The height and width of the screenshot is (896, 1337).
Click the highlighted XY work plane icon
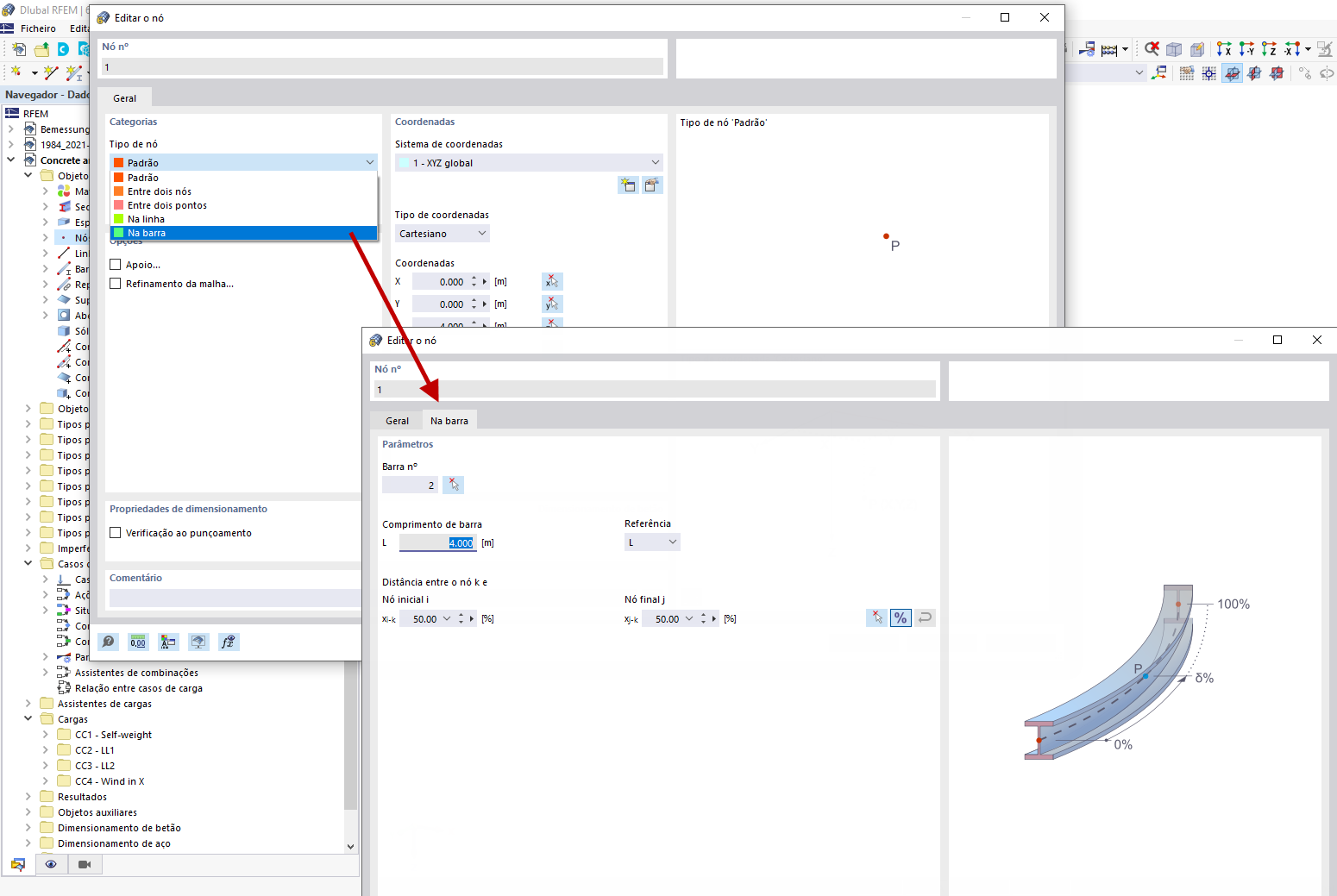click(1233, 73)
